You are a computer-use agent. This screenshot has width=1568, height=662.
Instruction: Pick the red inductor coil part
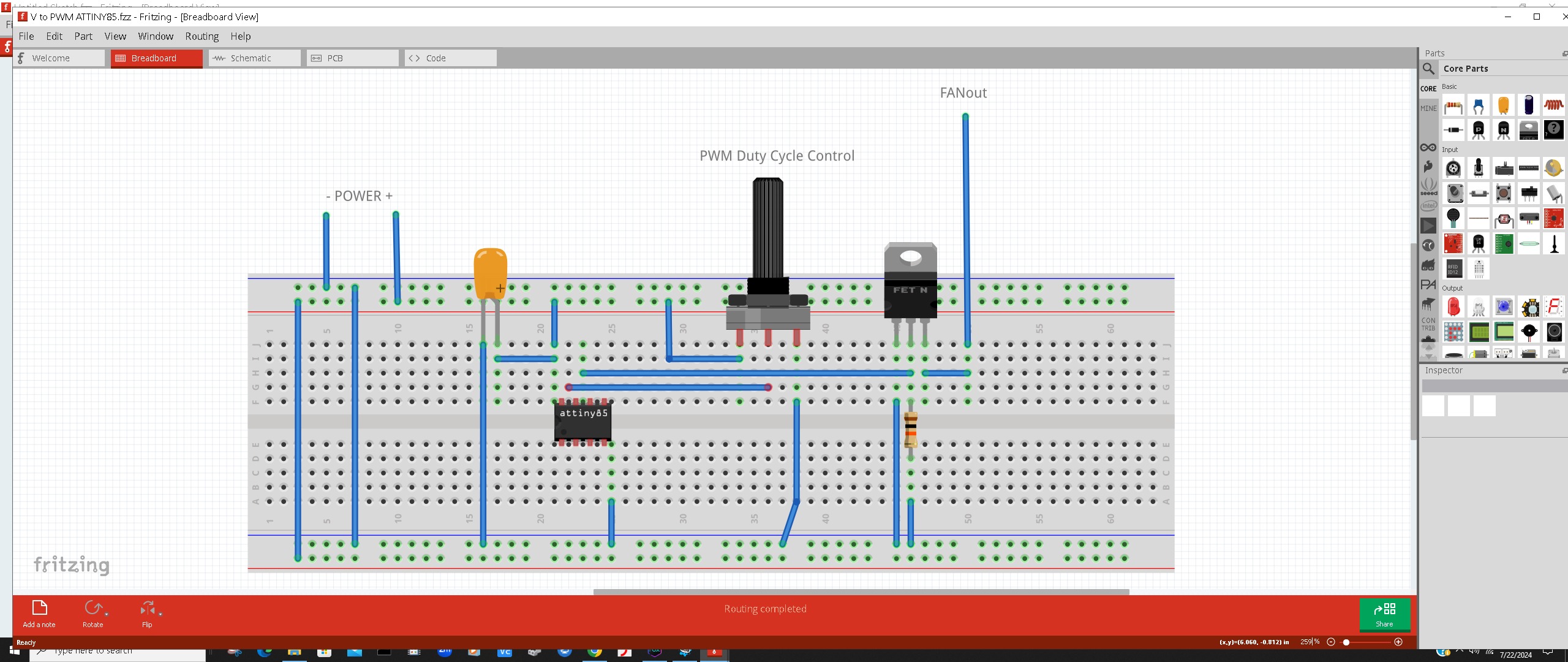tap(1553, 105)
